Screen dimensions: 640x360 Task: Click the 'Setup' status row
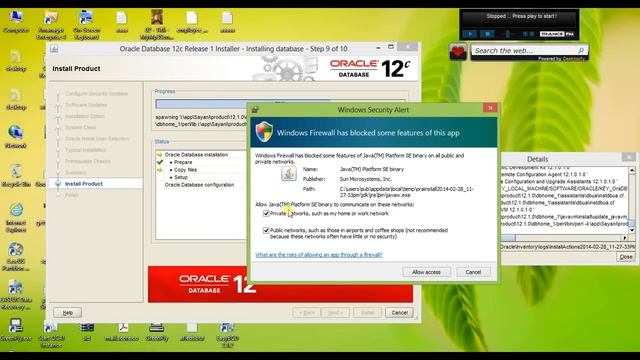point(181,177)
